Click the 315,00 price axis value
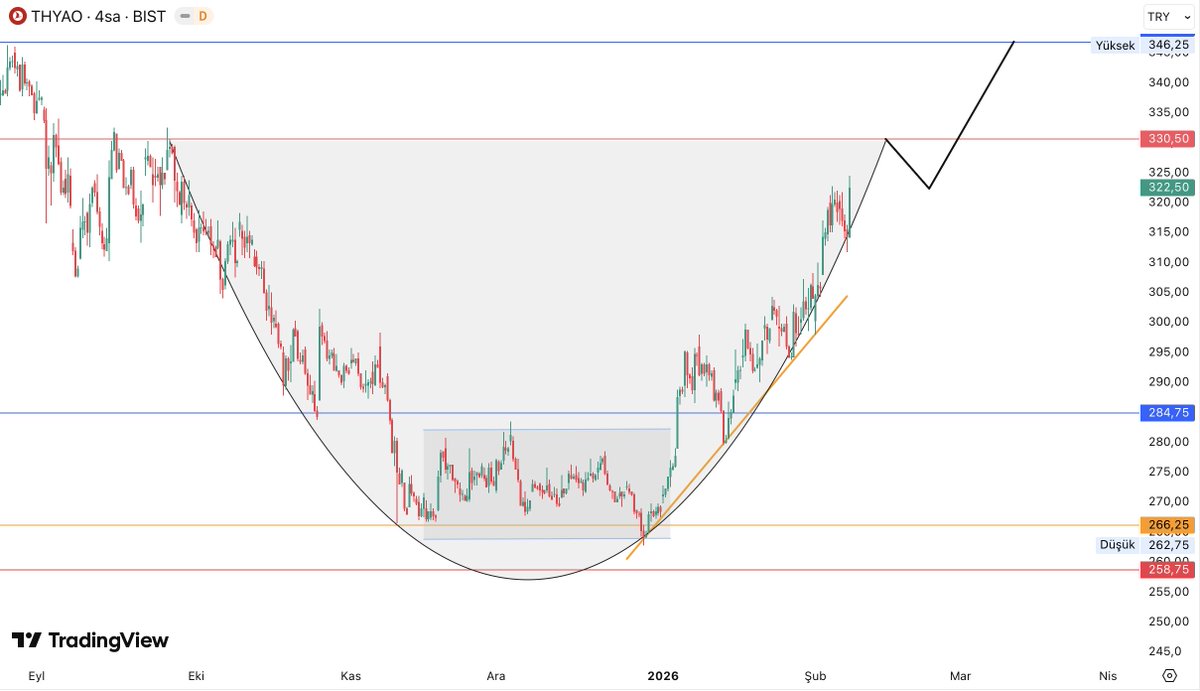1200x691 pixels. click(x=1168, y=232)
